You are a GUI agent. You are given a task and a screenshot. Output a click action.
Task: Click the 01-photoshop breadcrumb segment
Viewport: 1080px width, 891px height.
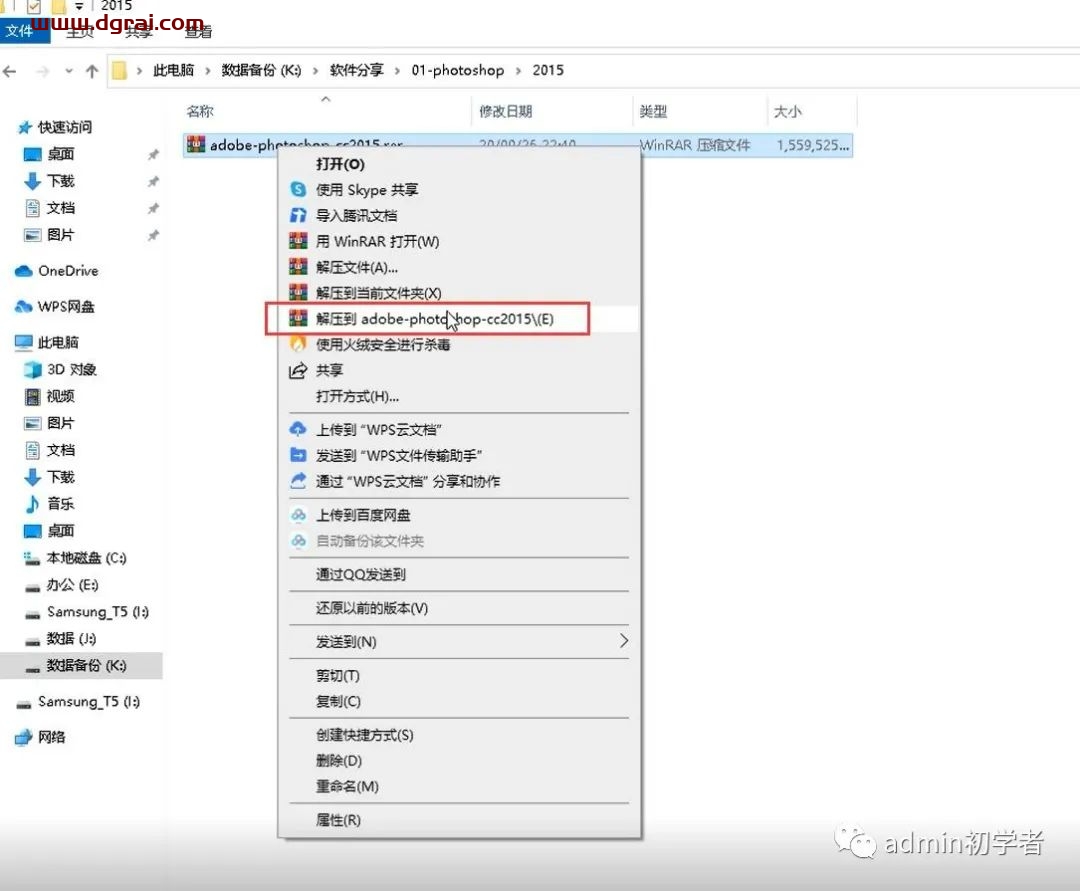(x=457, y=70)
